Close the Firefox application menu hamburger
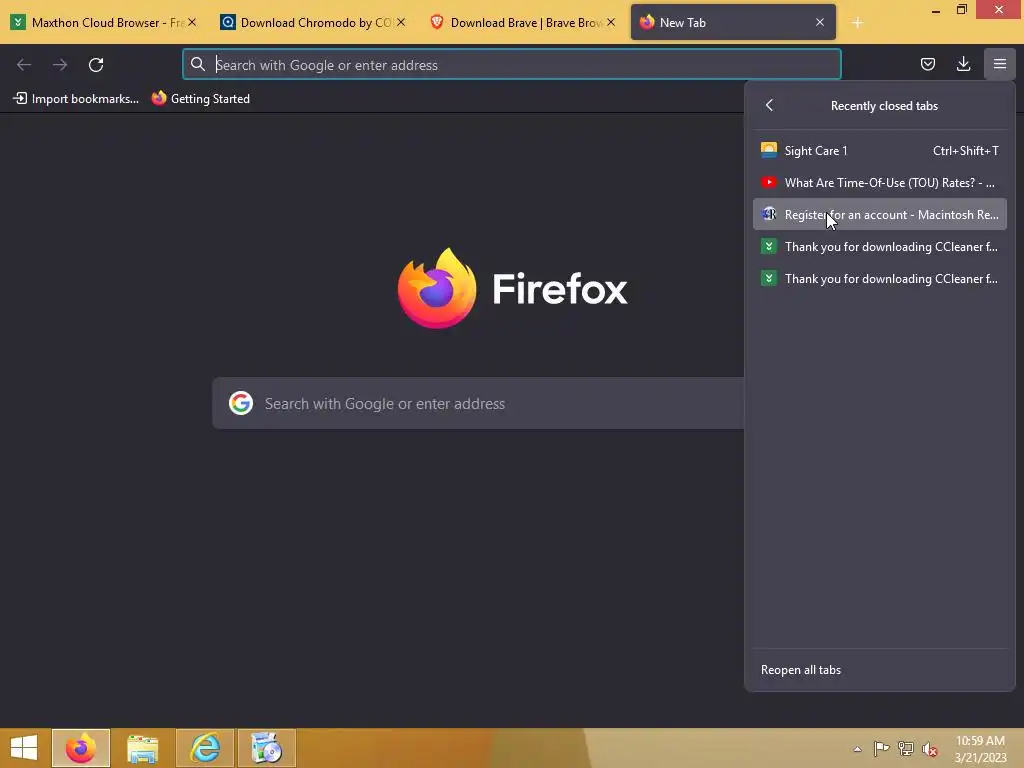Image resolution: width=1024 pixels, height=768 pixels. coord(999,64)
